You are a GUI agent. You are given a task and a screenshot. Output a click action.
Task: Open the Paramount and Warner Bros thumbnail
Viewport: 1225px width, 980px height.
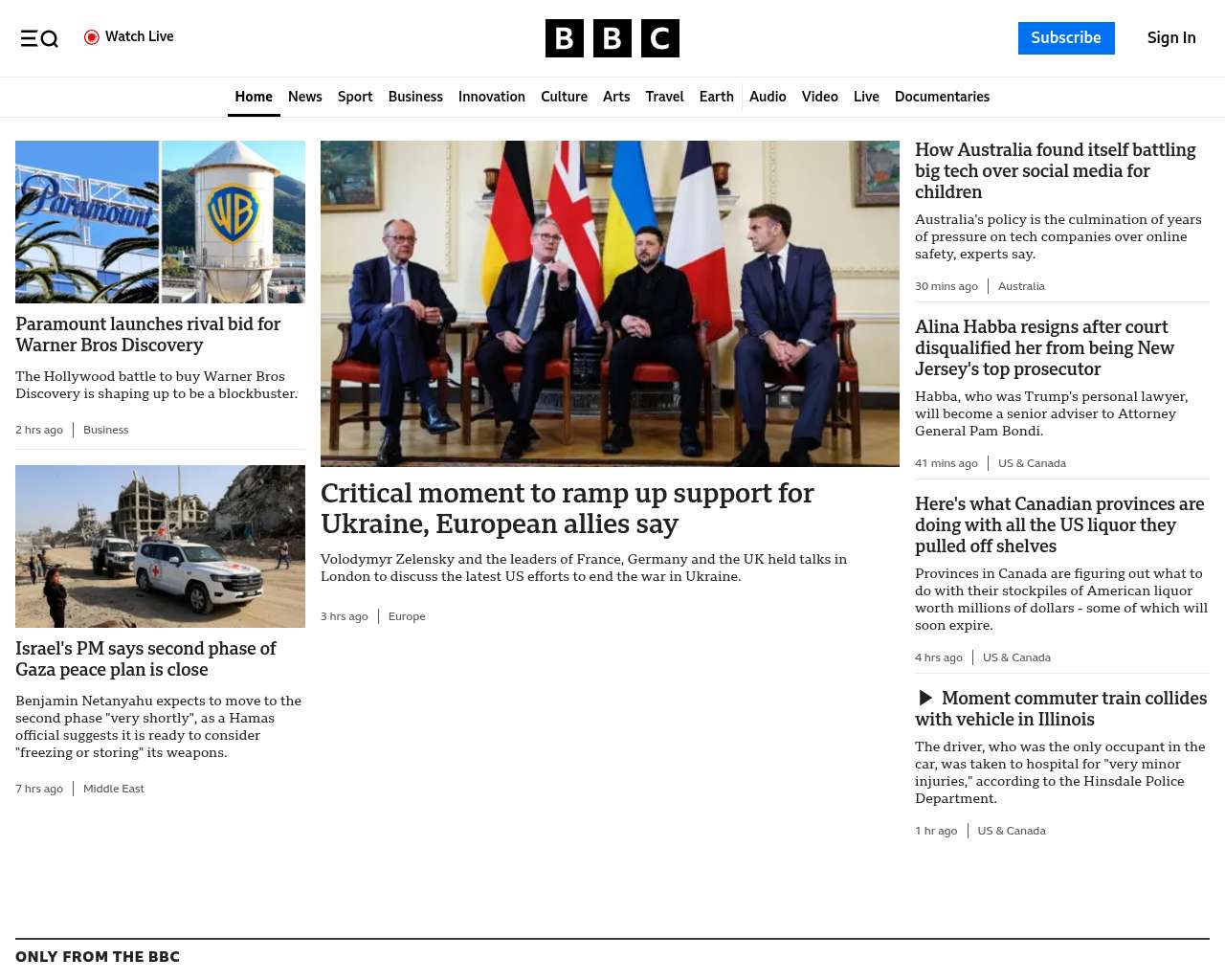coord(160,222)
